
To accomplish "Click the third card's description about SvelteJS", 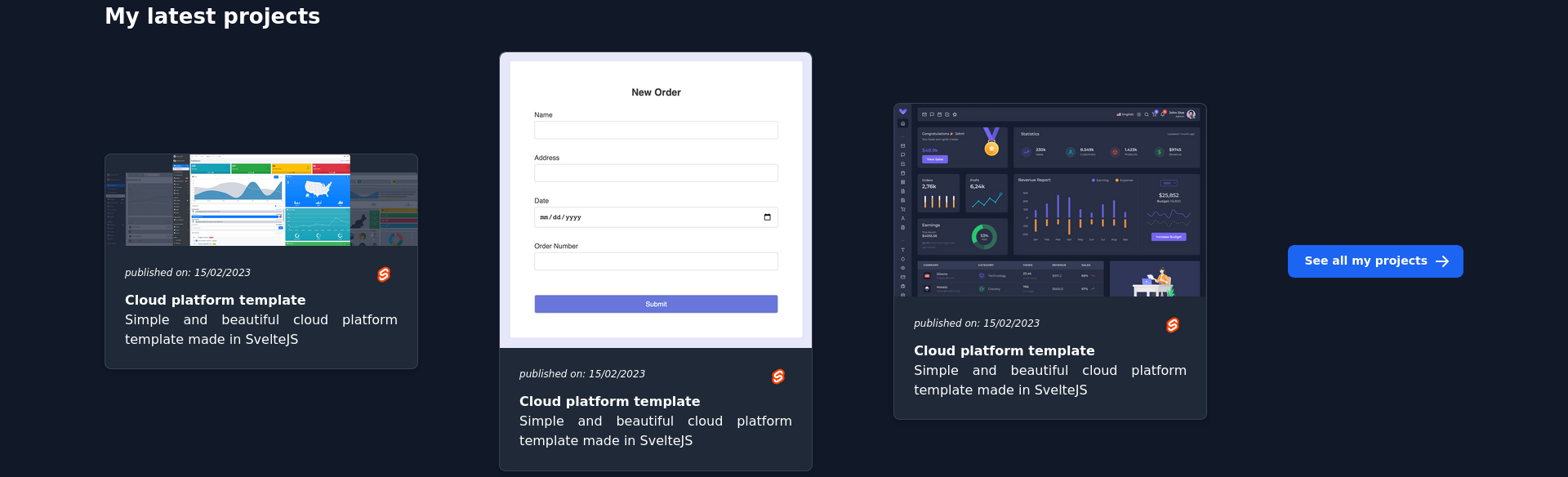I will [1050, 380].
